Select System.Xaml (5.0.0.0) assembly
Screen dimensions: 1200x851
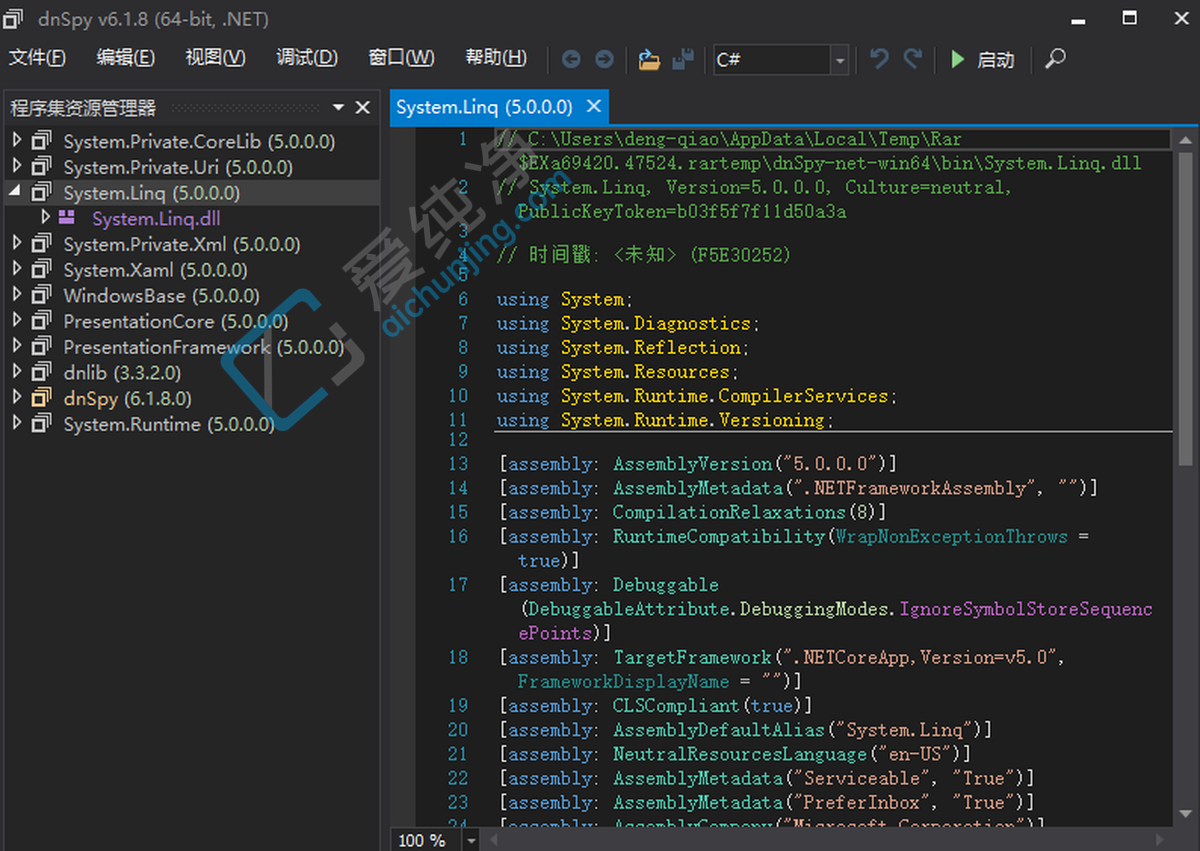155,271
